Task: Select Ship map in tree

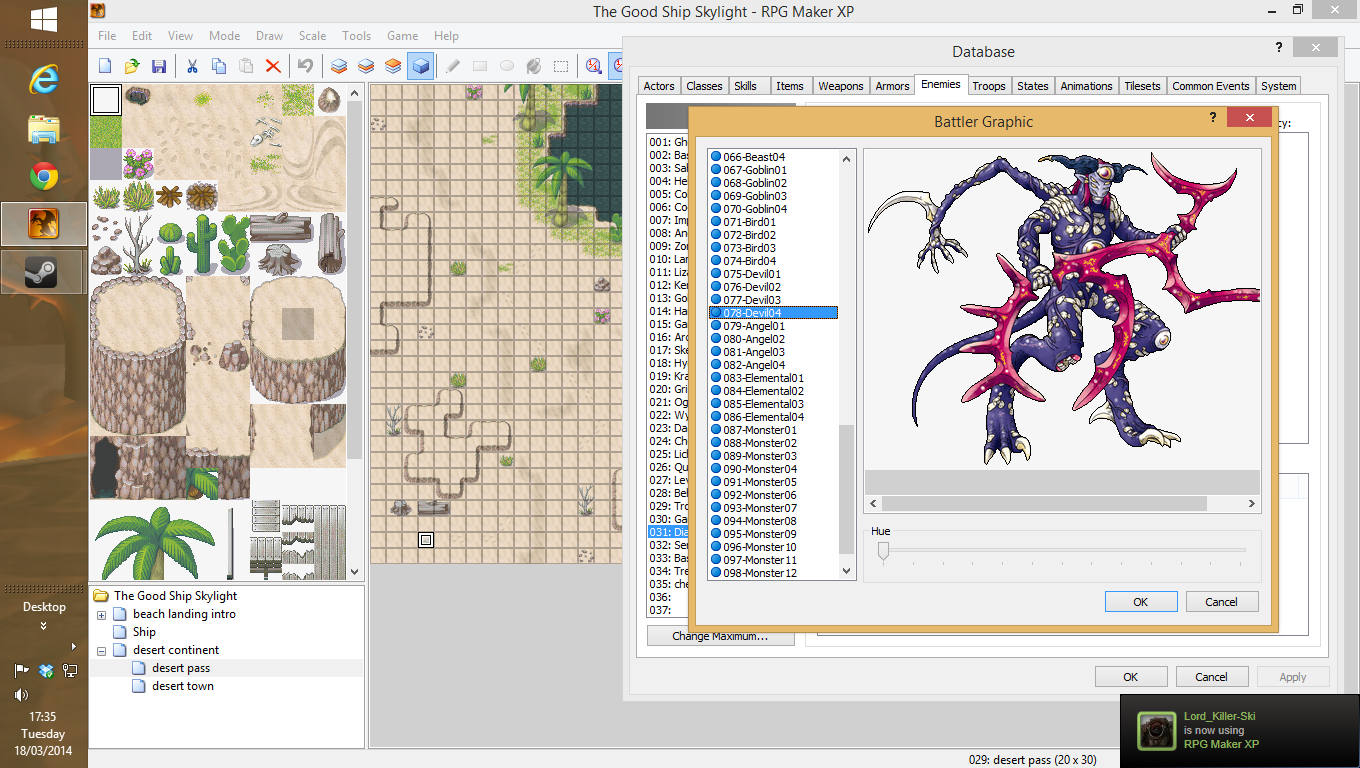Action: pyautogui.click(x=144, y=632)
